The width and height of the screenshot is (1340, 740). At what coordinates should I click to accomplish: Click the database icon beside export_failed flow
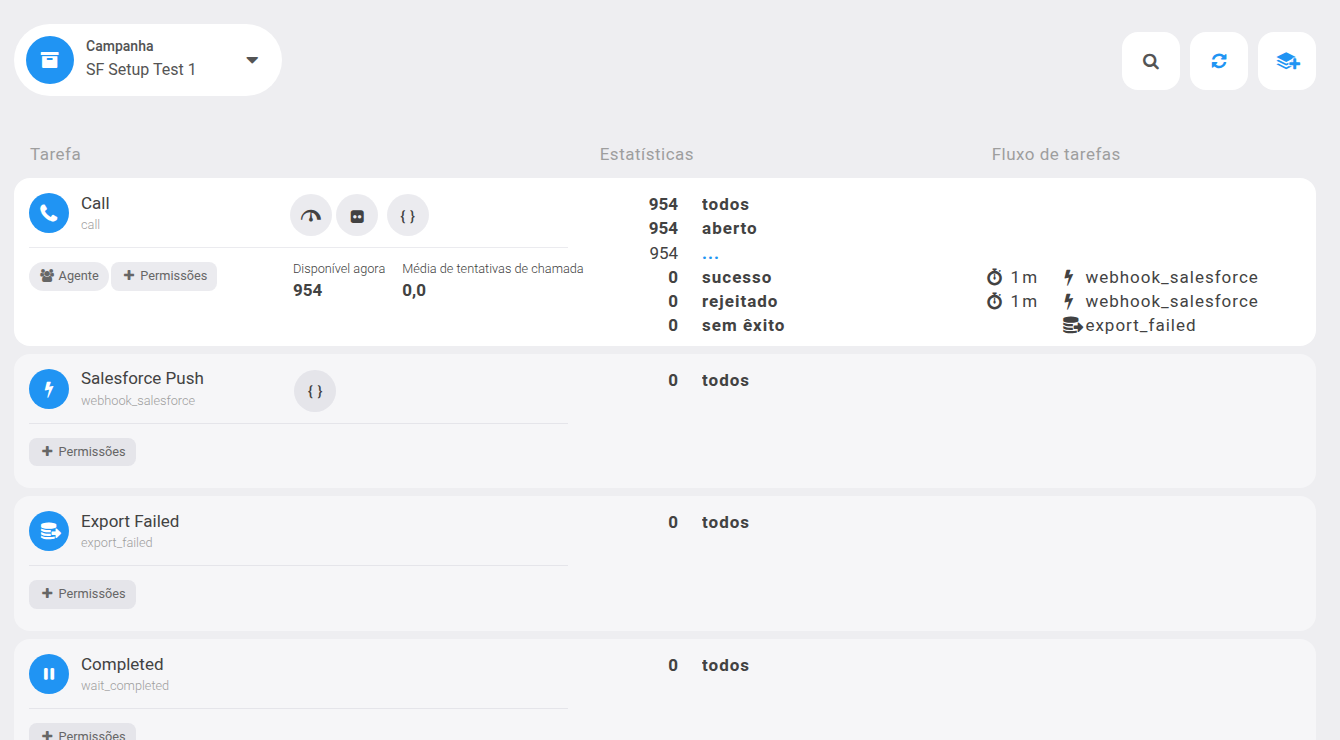point(1073,325)
